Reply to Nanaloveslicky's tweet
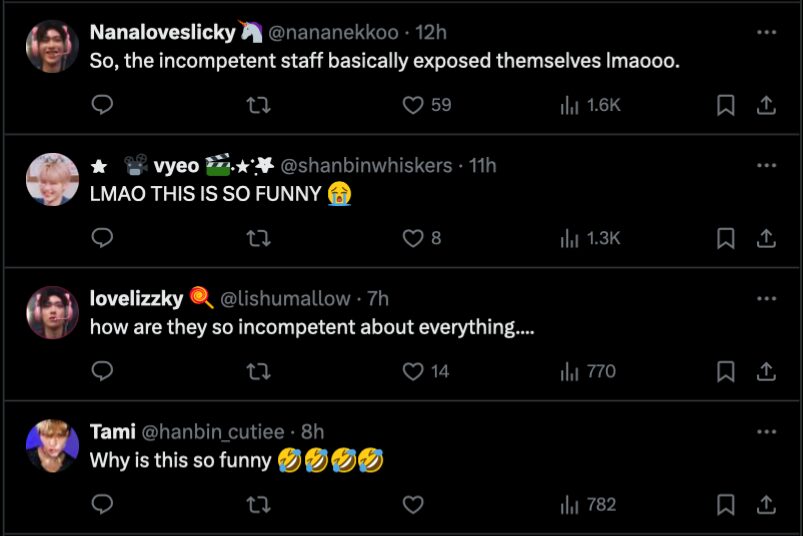 click(102, 105)
